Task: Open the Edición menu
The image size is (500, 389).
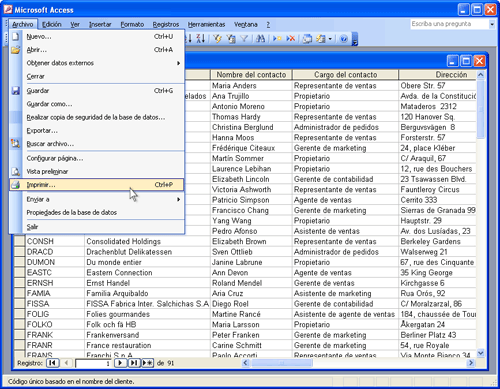Action: [x=52, y=24]
